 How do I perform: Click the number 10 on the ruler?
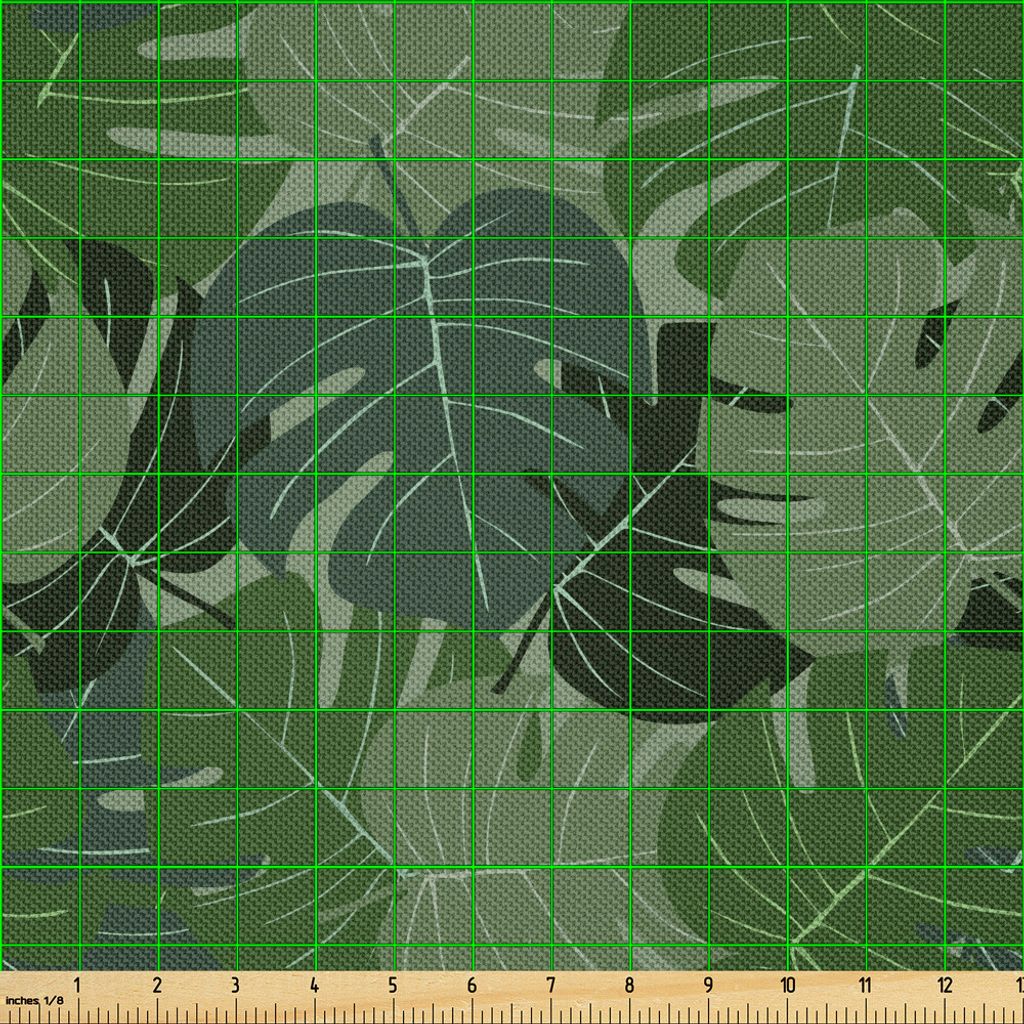(787, 987)
